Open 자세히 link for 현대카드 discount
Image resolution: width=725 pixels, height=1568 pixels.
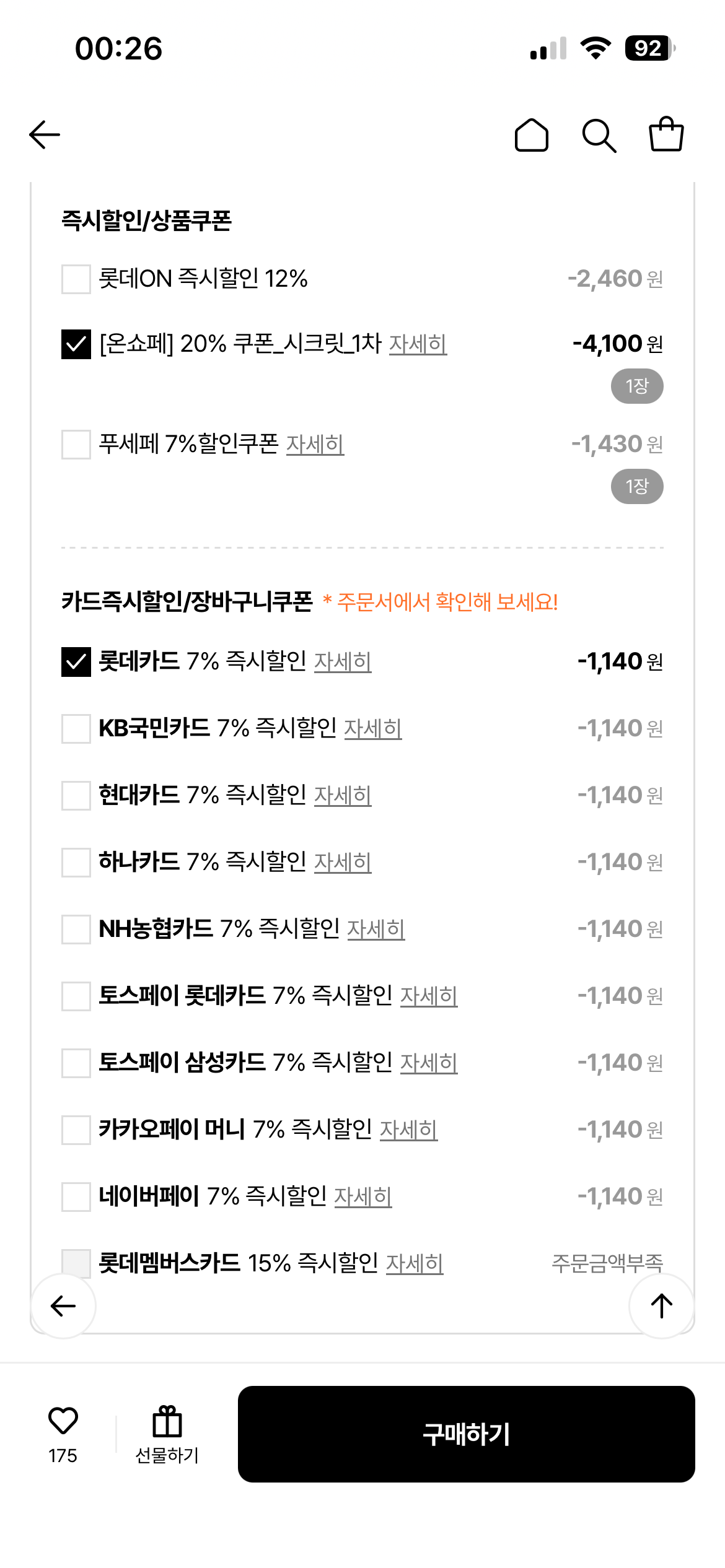tap(343, 795)
